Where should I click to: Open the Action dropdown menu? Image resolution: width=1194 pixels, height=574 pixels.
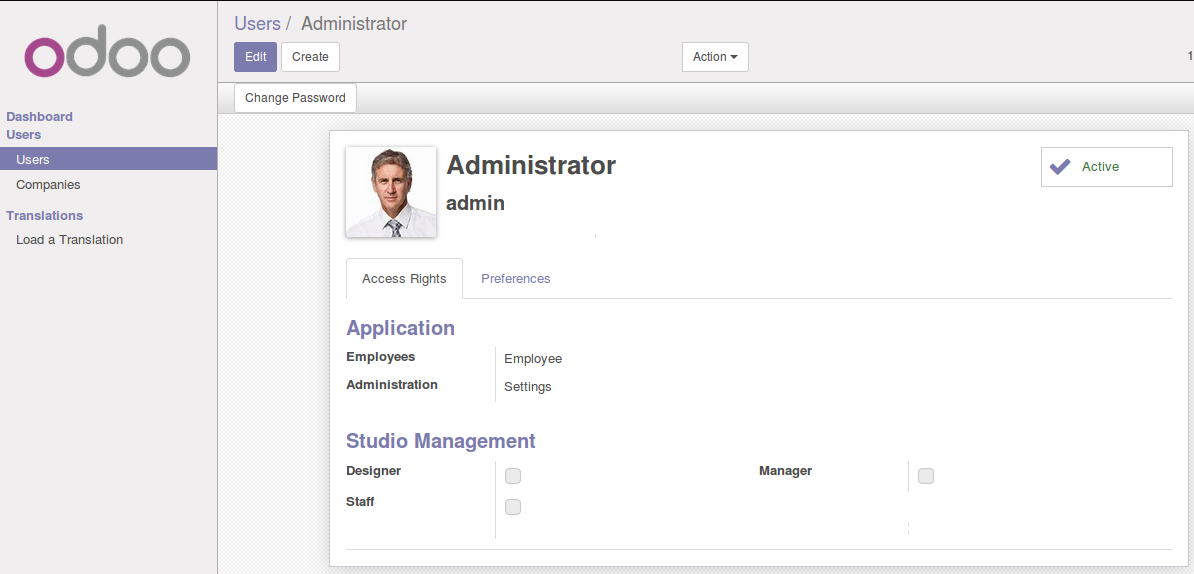pos(714,57)
